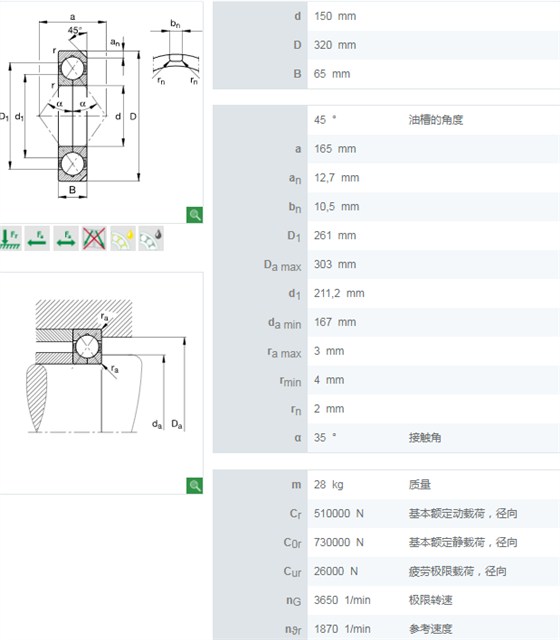Select the d1 value 211,2 mm
The width and height of the screenshot is (560, 640).
[339, 293]
